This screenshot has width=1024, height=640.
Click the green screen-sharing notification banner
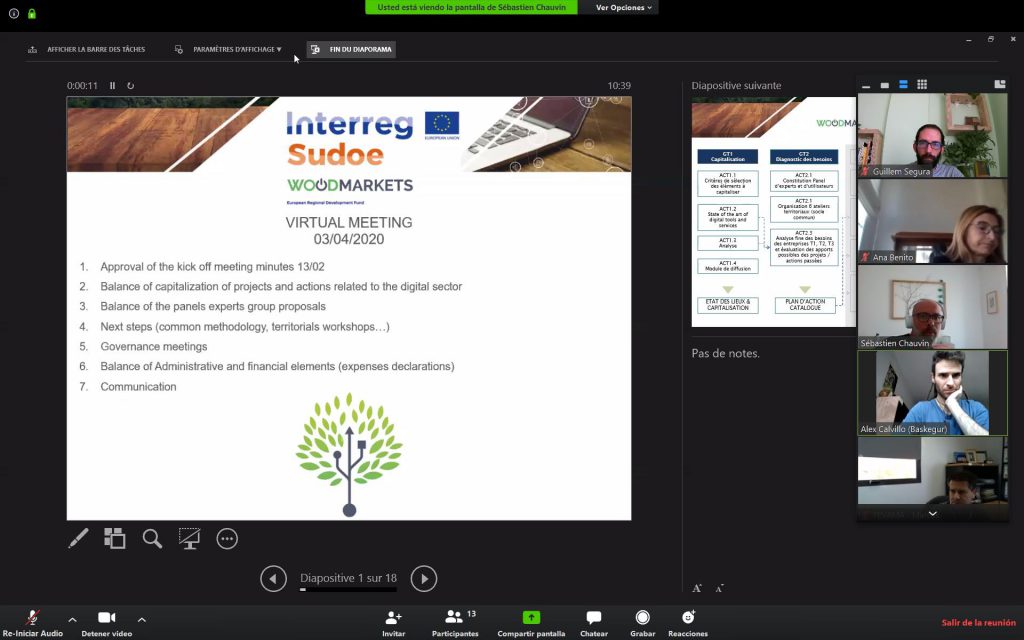471,7
